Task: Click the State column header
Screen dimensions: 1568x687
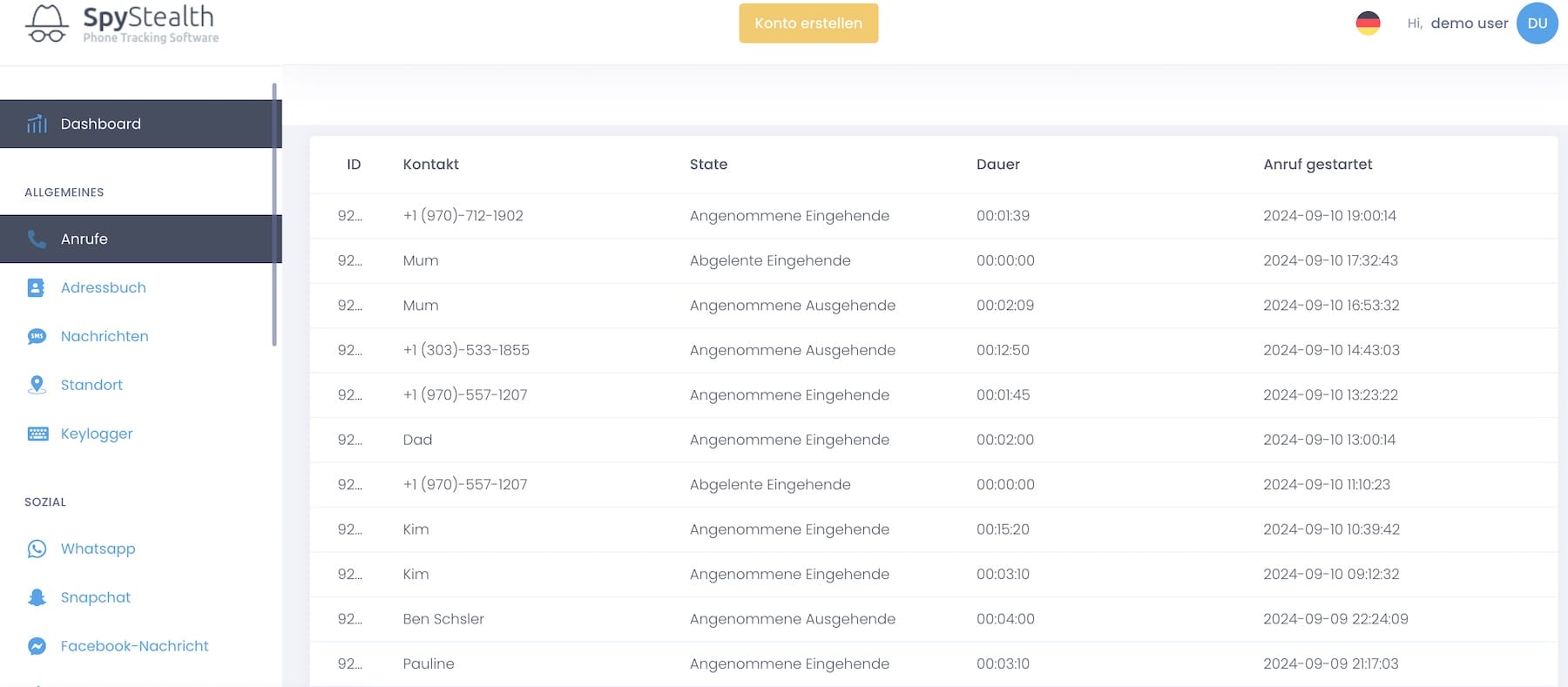Action: coord(708,165)
